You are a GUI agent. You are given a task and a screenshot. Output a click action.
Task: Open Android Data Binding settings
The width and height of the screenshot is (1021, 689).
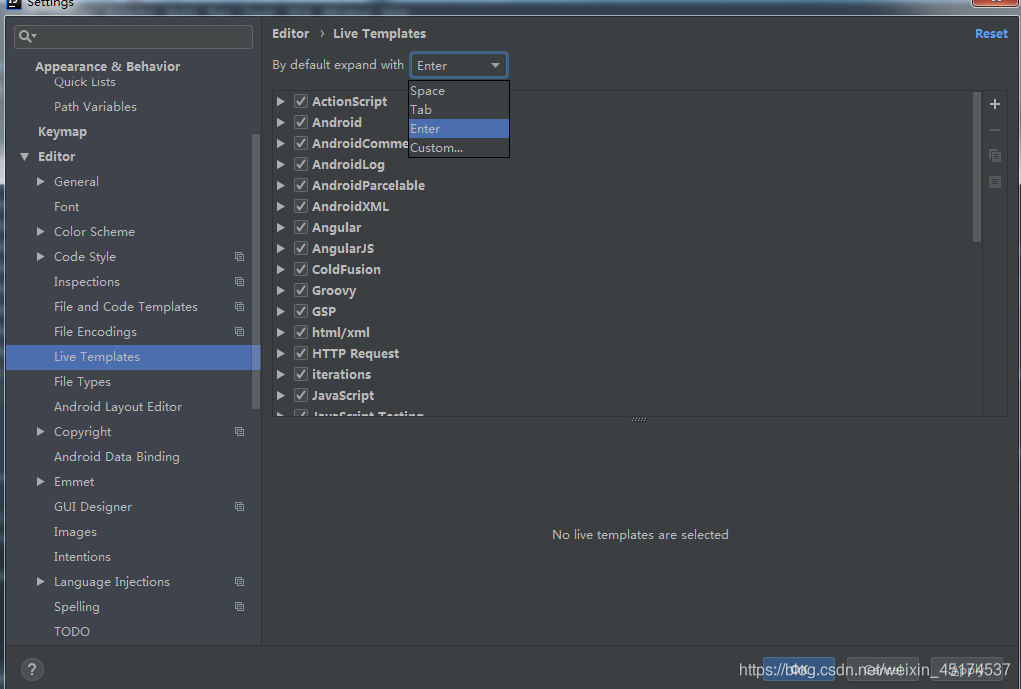coord(117,457)
